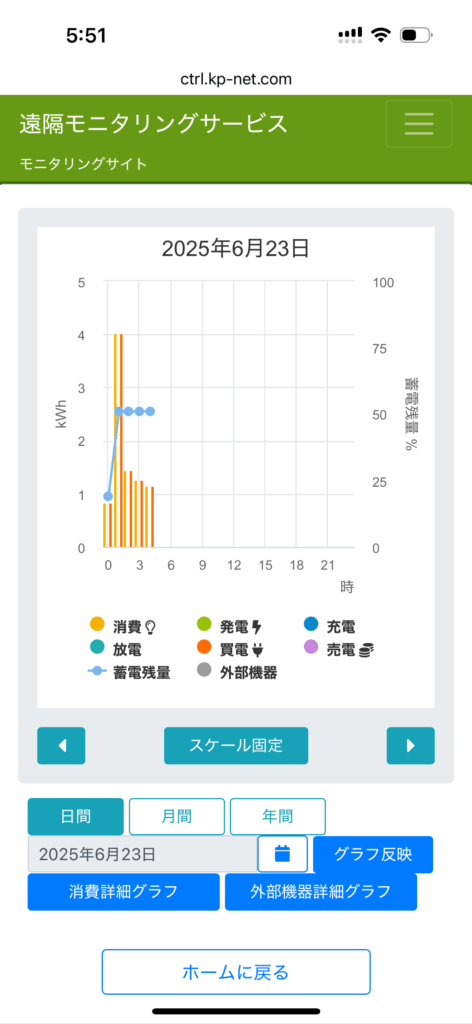472x1024 pixels.
Task: Click the スケール固定 button
Action: pos(236,745)
